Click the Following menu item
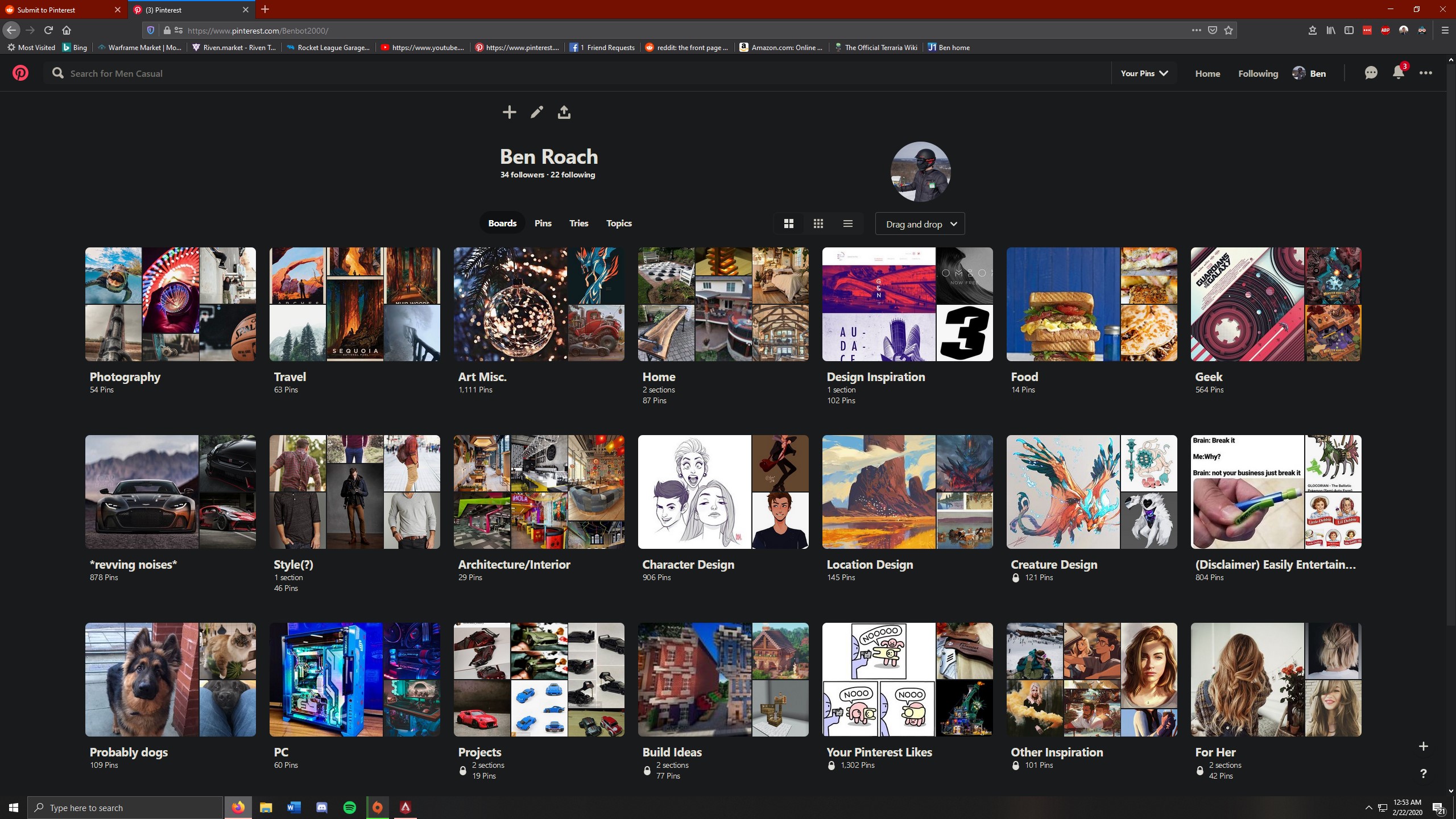 [1258, 73]
